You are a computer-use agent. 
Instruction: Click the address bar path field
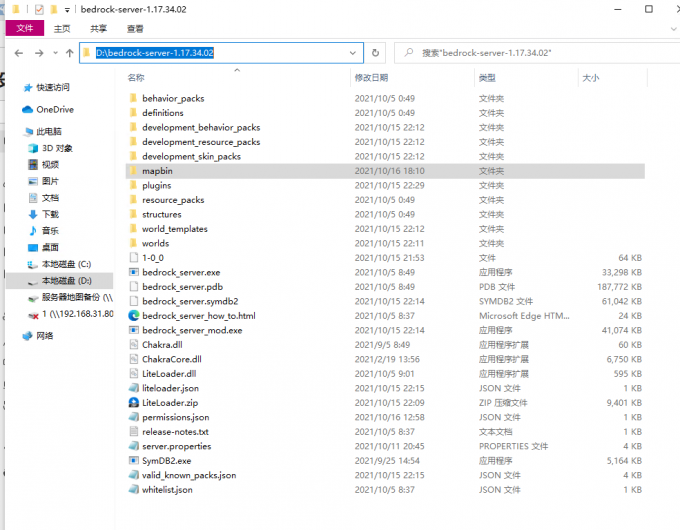(x=221, y=53)
